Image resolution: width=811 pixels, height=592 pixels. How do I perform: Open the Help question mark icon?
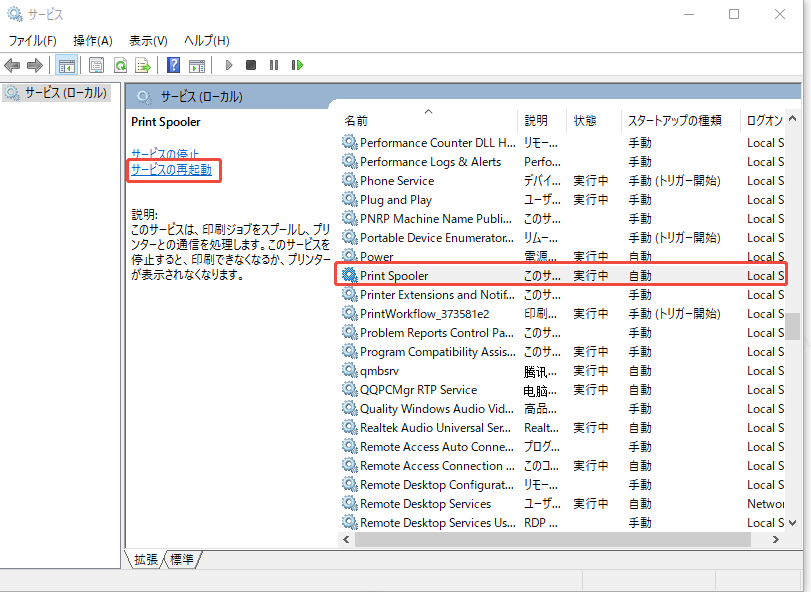(174, 65)
